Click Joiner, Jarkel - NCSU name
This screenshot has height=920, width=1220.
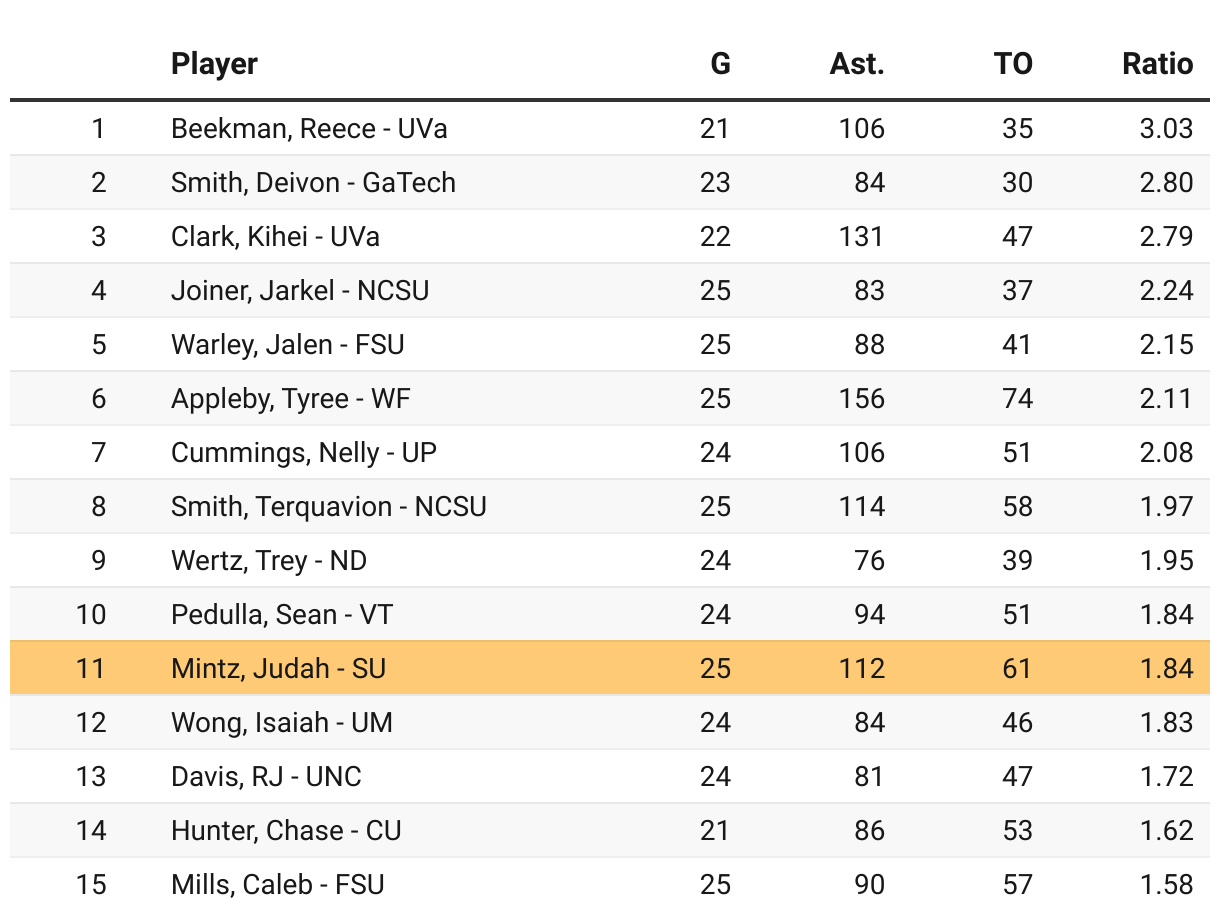pos(300,291)
